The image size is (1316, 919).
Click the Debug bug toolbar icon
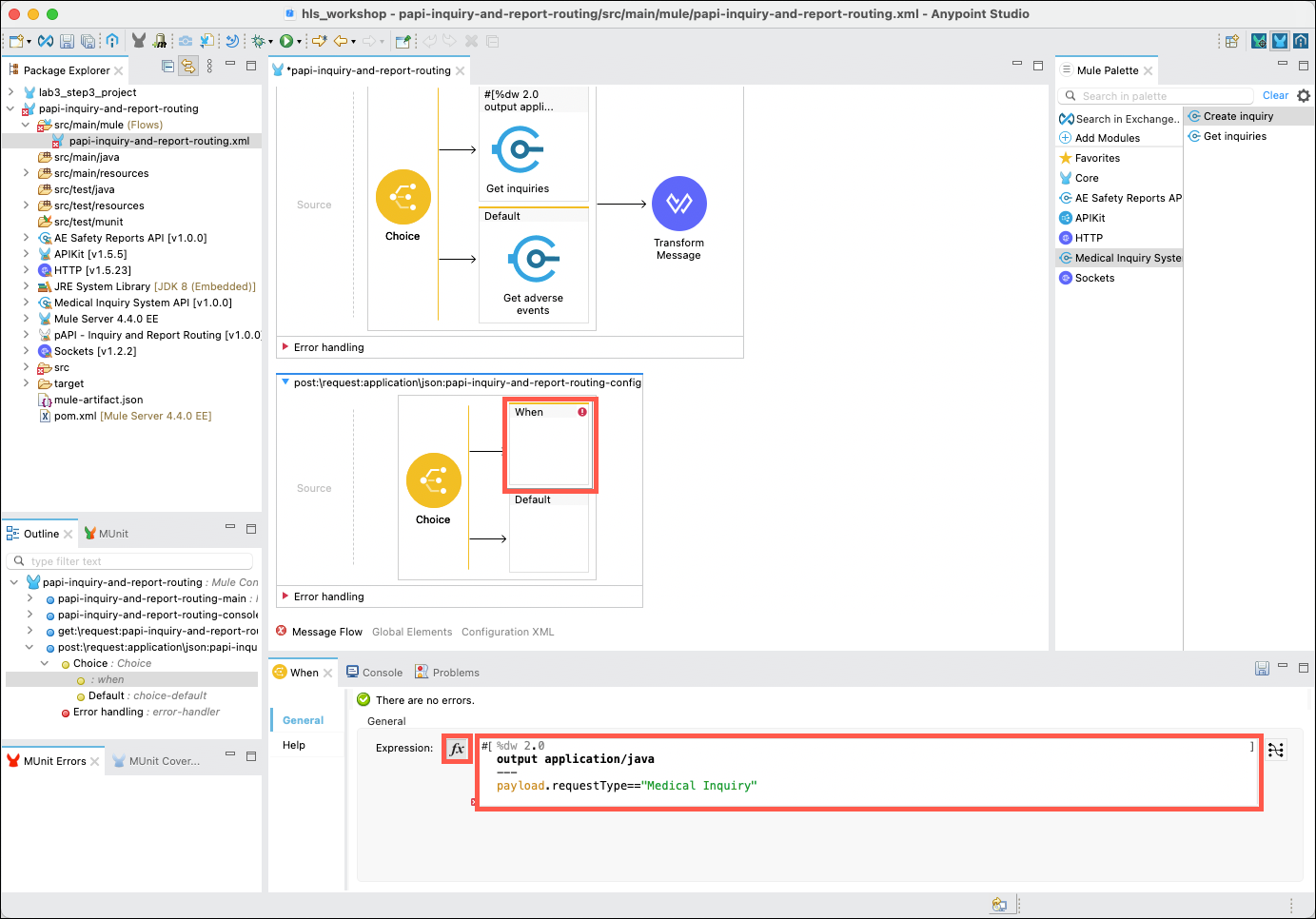pyautogui.click(x=258, y=41)
